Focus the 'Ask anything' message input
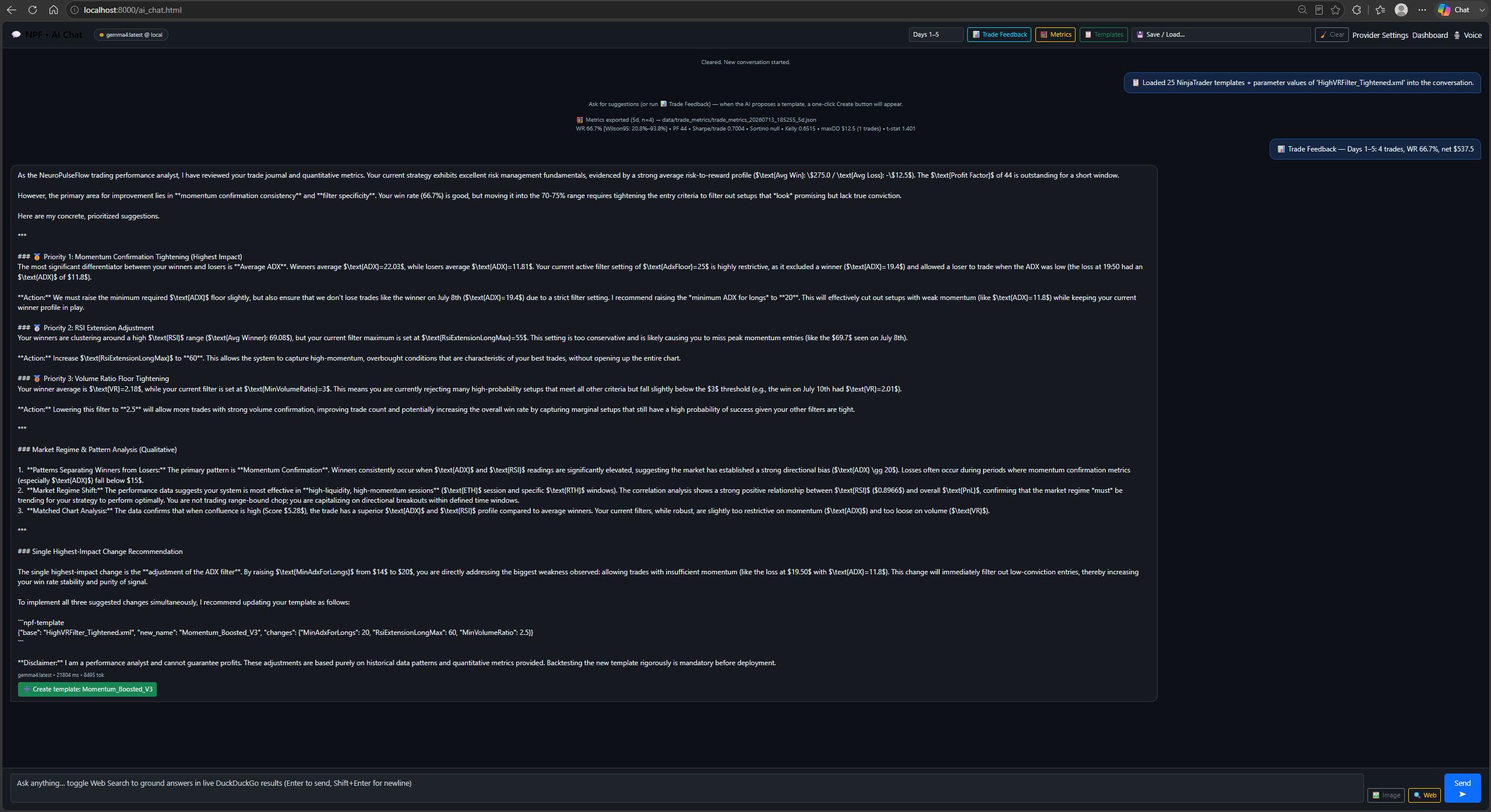Image resolution: width=1491 pixels, height=812 pixels. (687, 788)
